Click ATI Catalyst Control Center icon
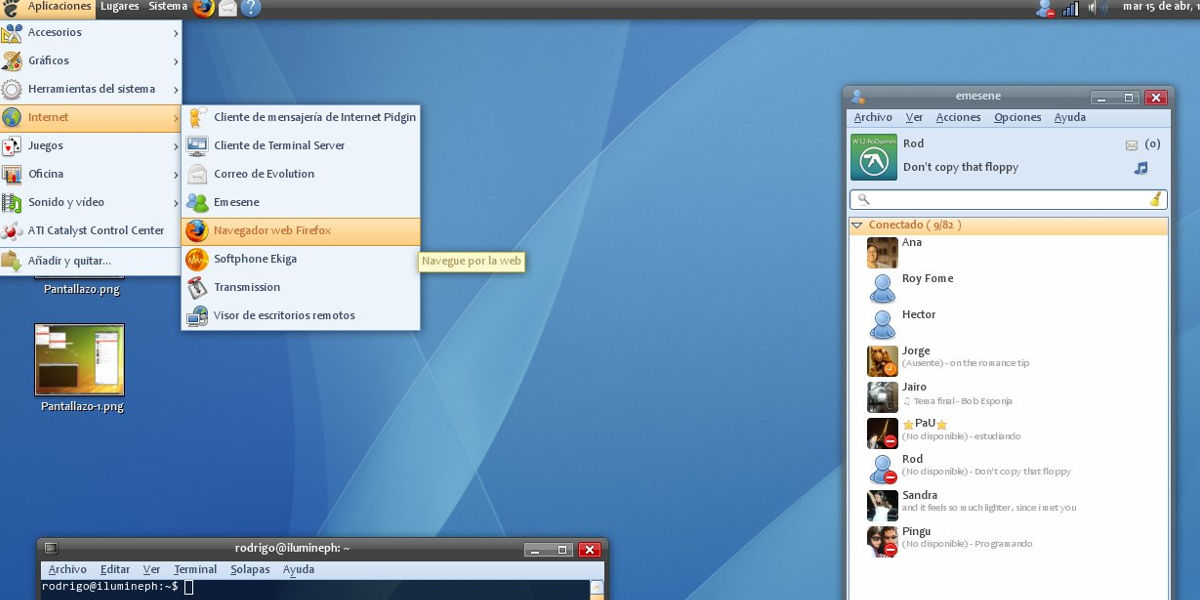Viewport: 1200px width, 600px height. (x=12, y=231)
